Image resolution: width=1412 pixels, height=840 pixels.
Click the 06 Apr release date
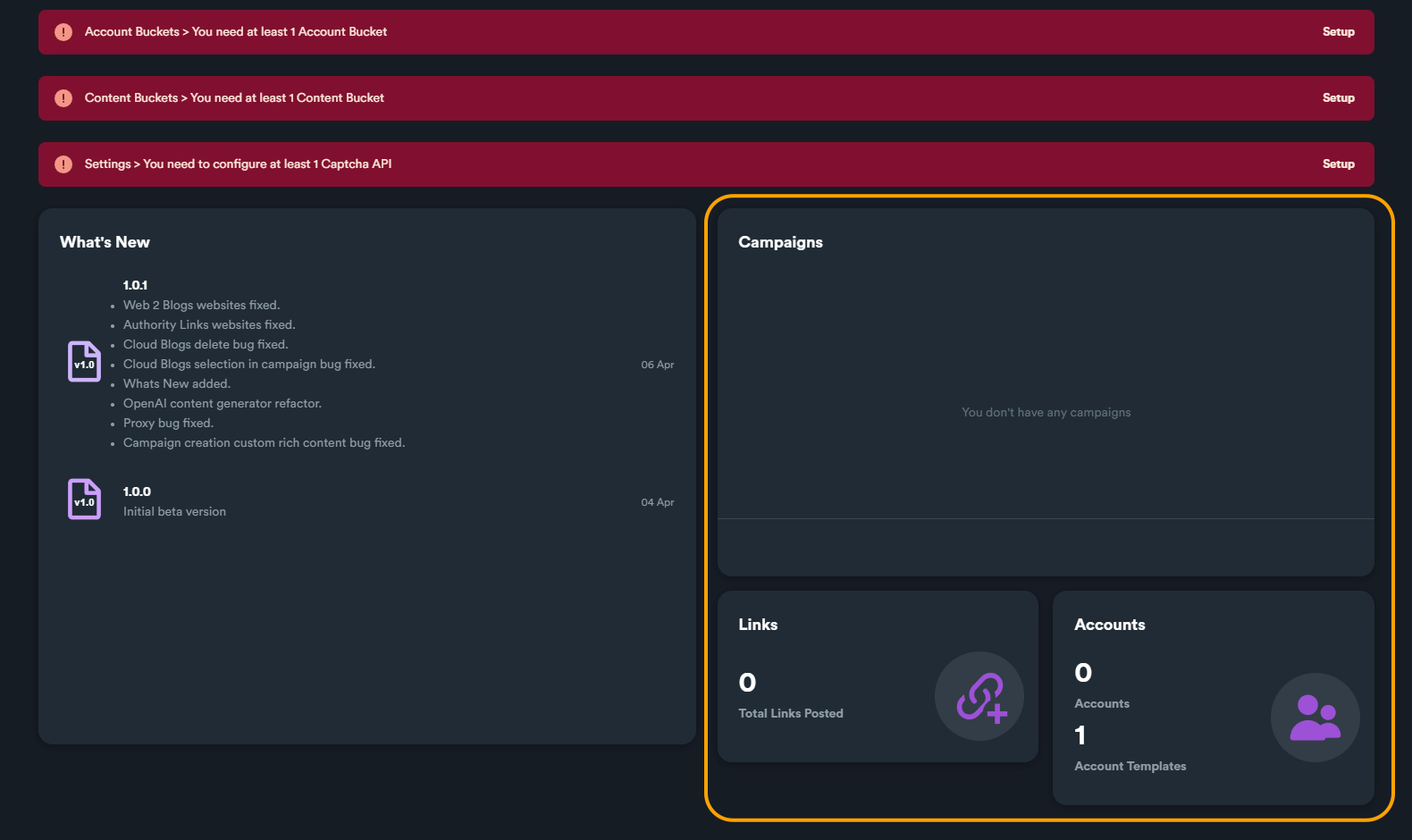(x=657, y=365)
